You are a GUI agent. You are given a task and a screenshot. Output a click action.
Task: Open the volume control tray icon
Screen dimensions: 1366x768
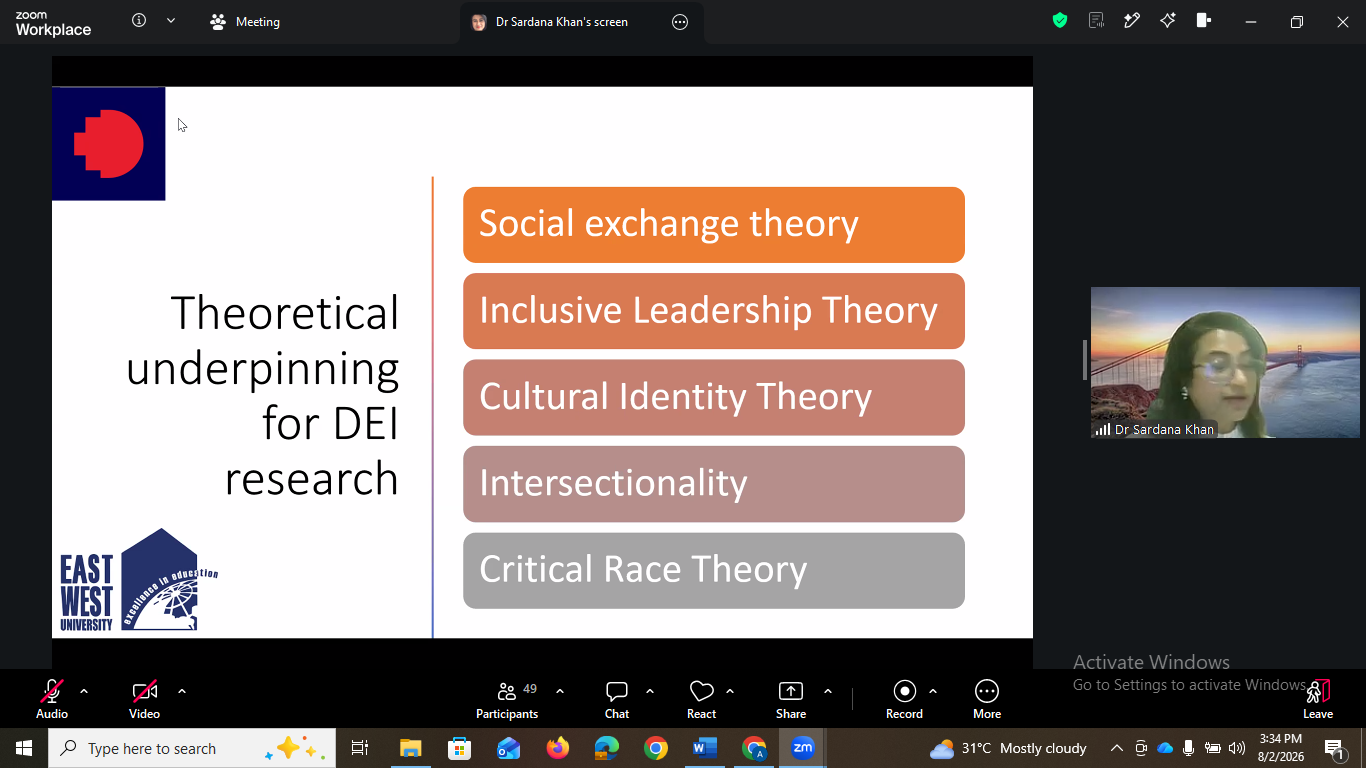click(1237, 748)
